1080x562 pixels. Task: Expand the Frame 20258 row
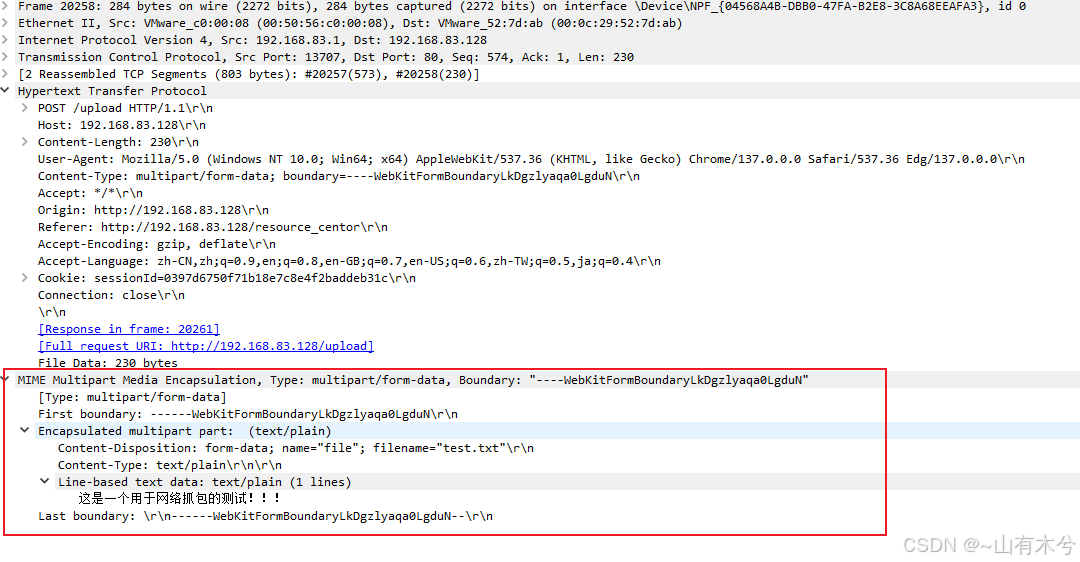pos(5,6)
